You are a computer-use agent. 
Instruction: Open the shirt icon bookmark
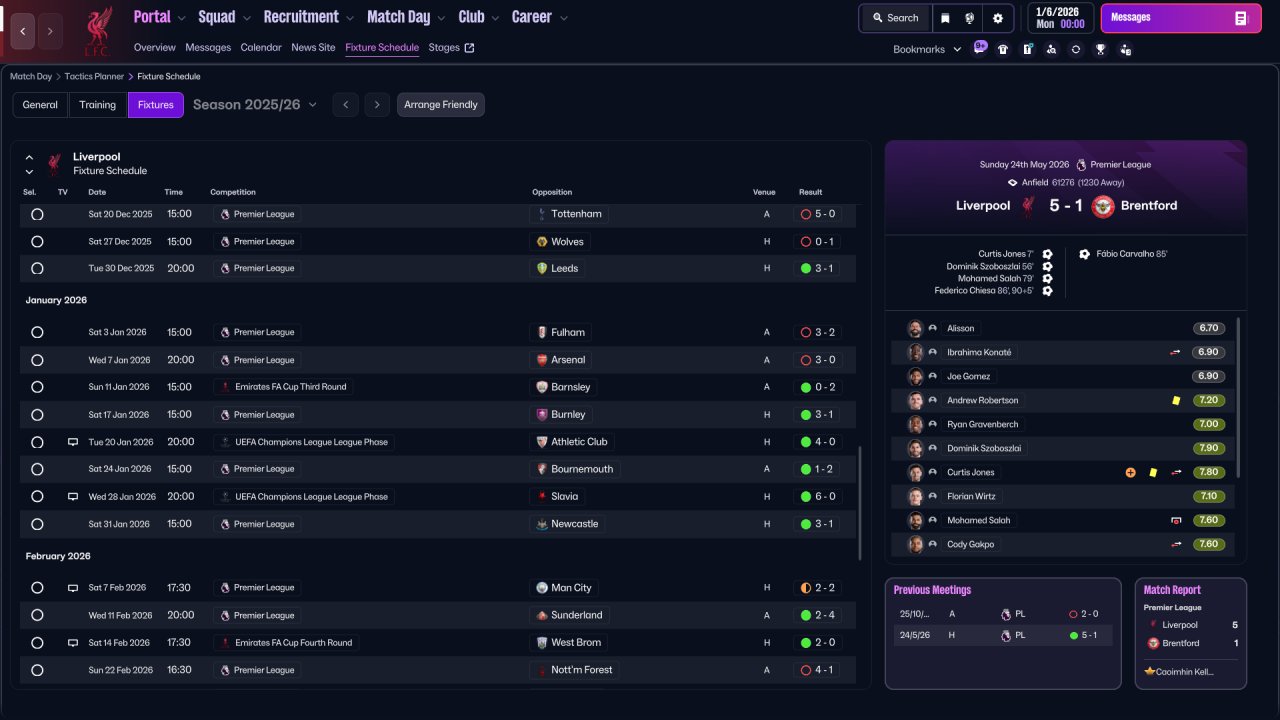(x=1003, y=49)
